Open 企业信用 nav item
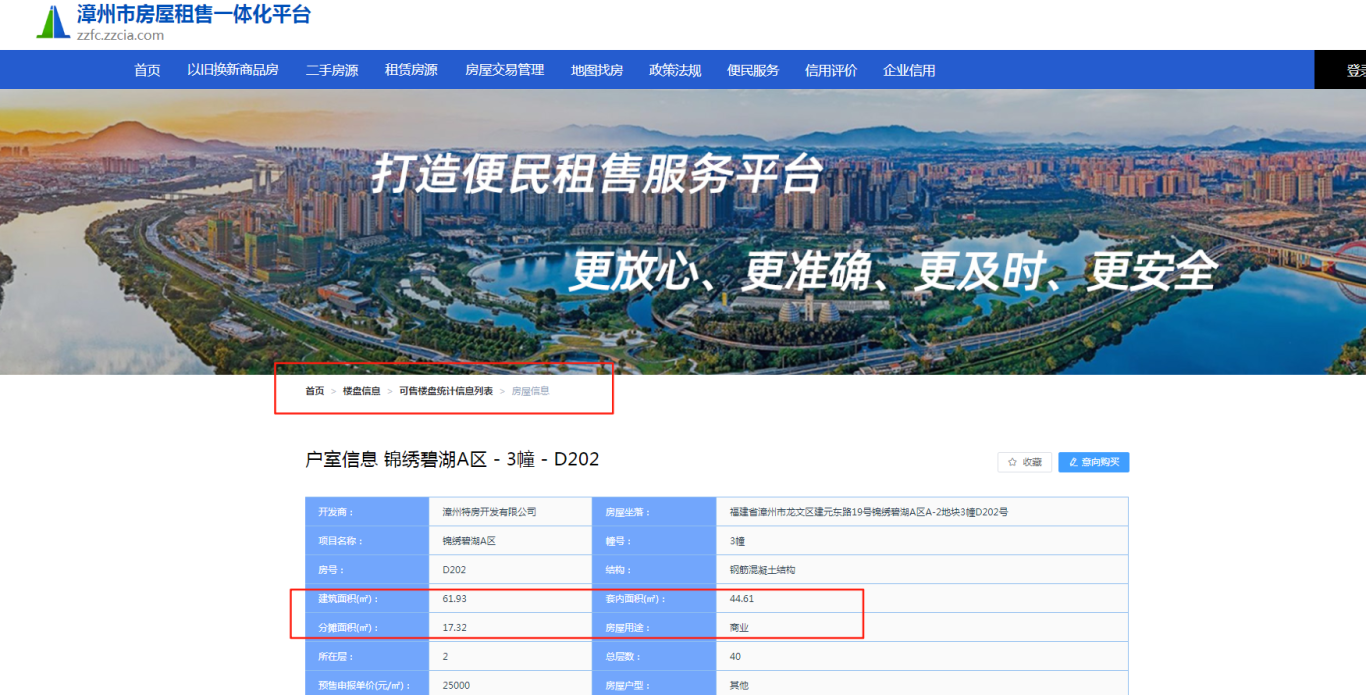Image resolution: width=1366 pixels, height=695 pixels. [x=909, y=70]
